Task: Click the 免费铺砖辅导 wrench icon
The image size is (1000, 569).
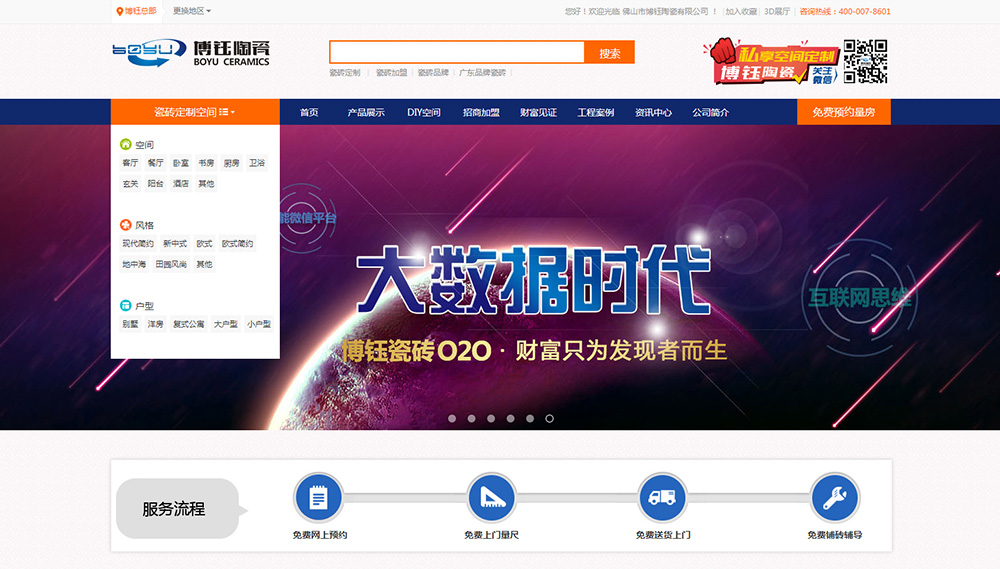Action: coord(834,498)
